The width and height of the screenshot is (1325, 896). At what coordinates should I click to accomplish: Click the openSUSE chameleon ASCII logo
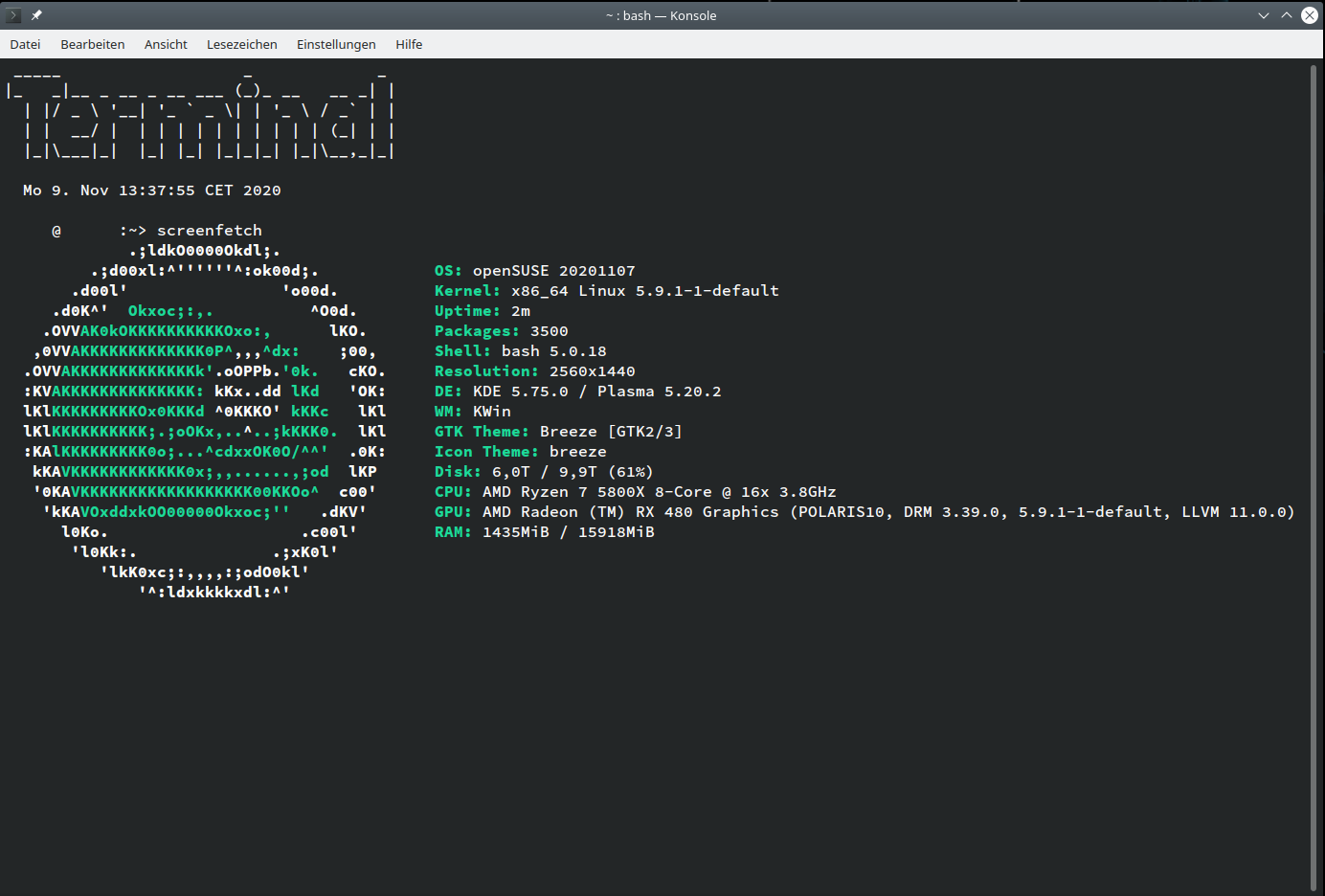coord(205,421)
